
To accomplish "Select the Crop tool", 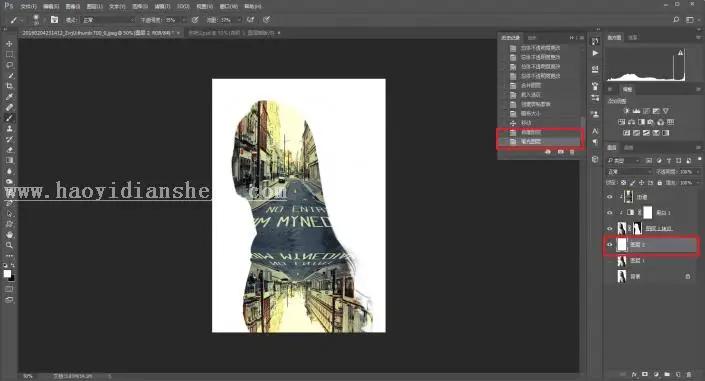I will click(x=9, y=86).
